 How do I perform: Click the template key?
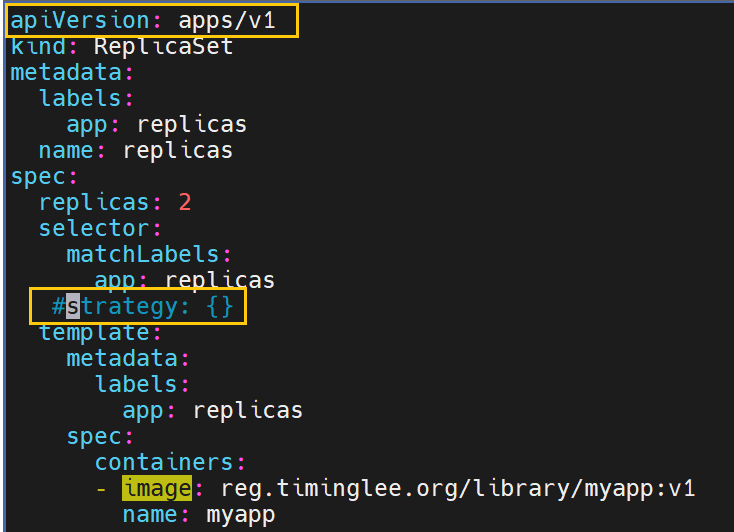point(94,332)
